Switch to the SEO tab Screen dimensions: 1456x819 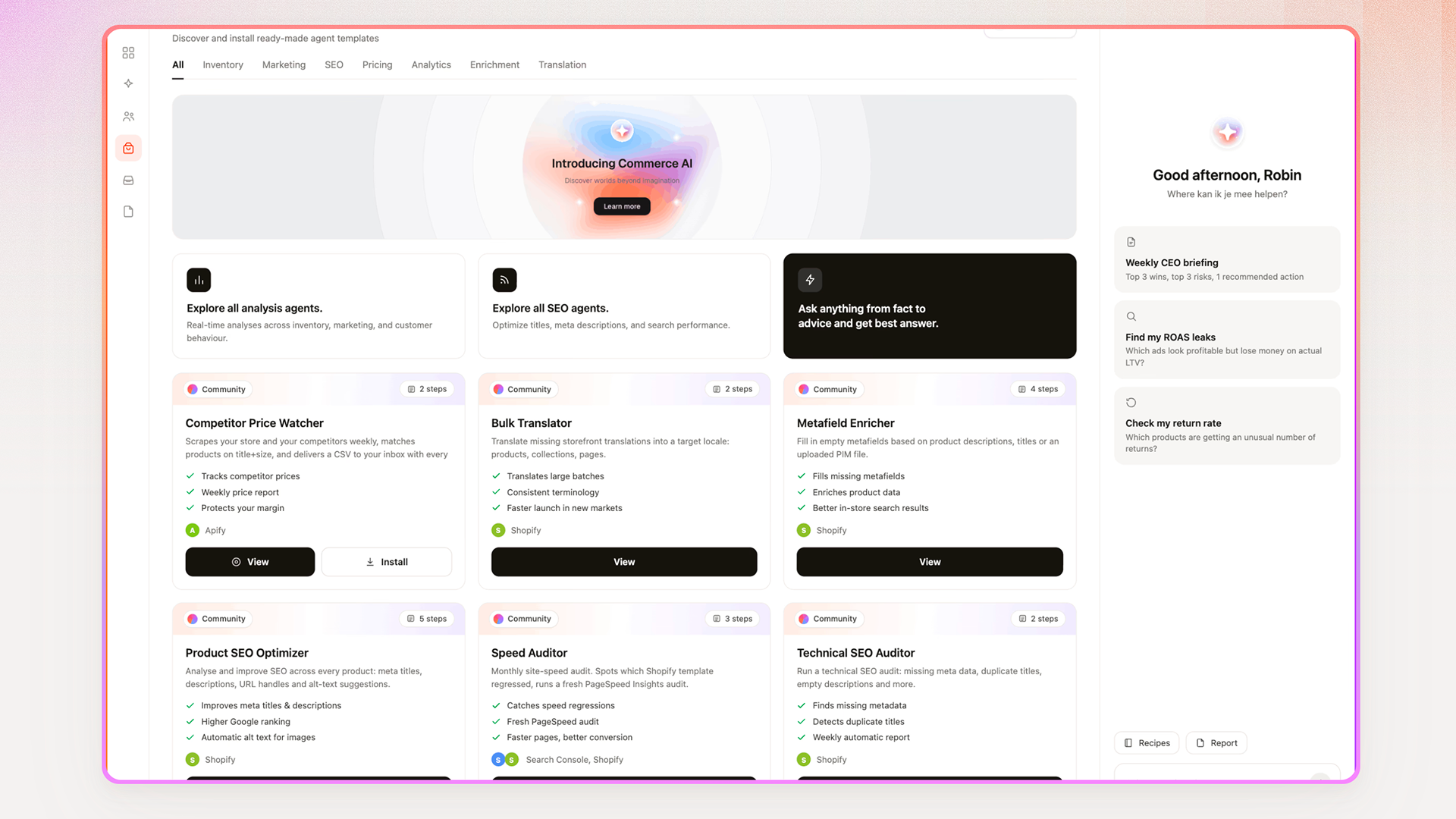pyautogui.click(x=334, y=64)
